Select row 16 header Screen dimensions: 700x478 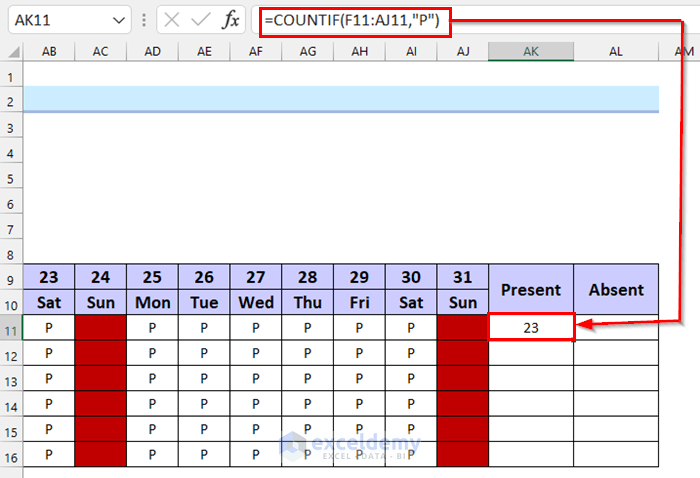pos(11,457)
